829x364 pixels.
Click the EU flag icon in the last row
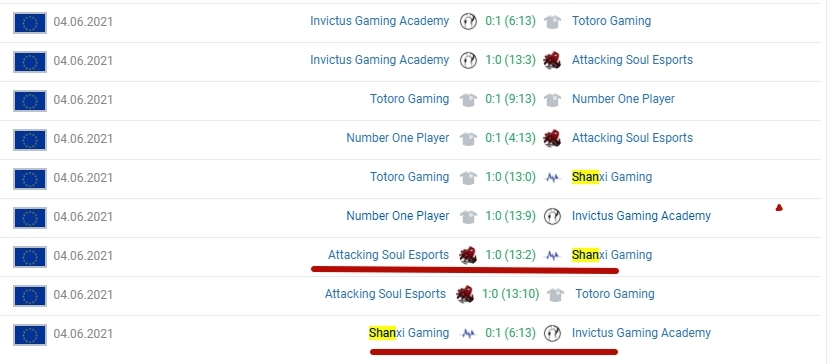click(30, 335)
